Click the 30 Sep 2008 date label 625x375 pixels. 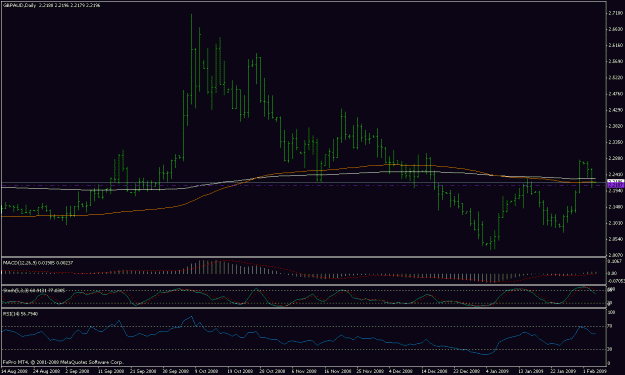[176, 371]
